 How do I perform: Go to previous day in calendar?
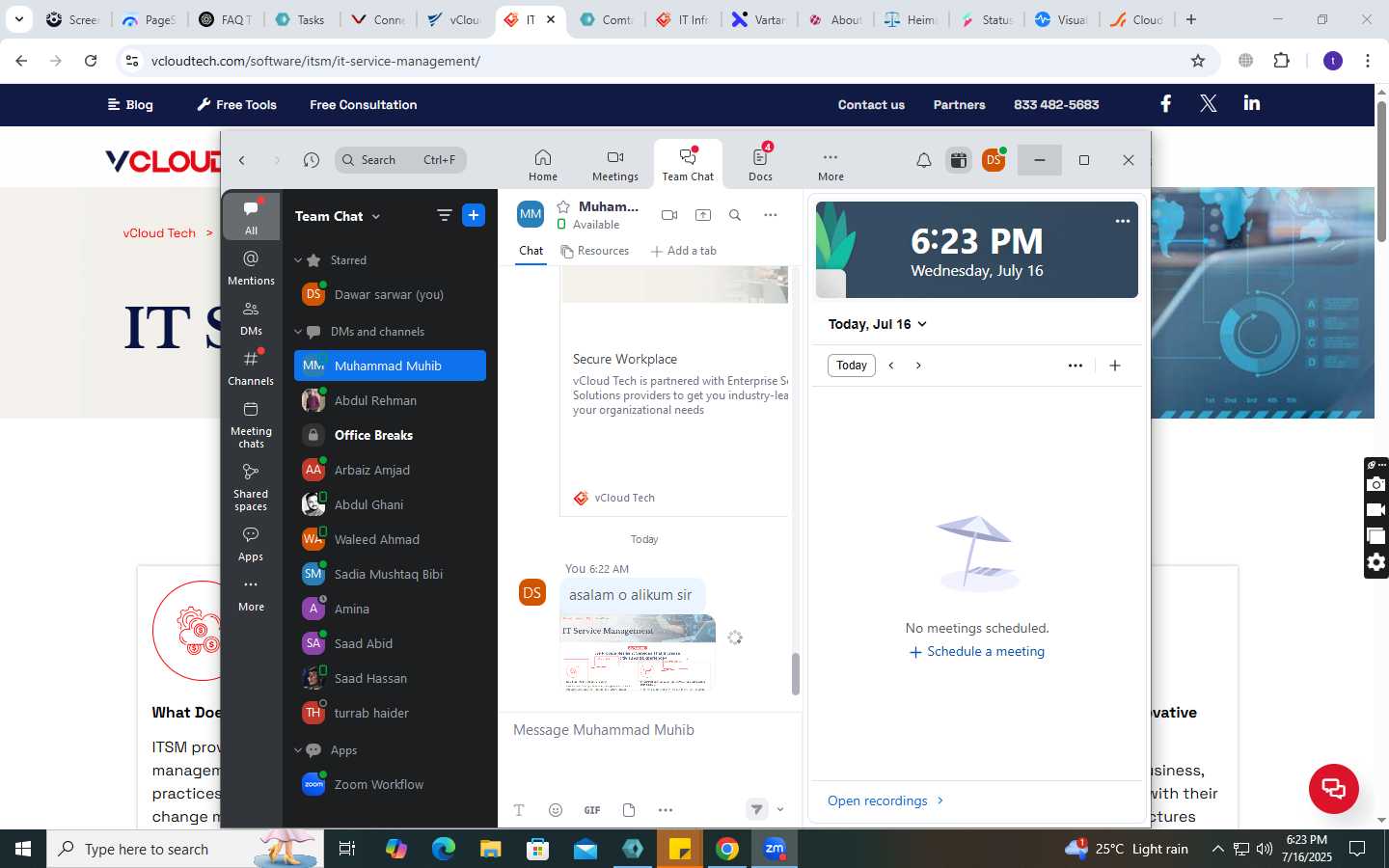(891, 366)
